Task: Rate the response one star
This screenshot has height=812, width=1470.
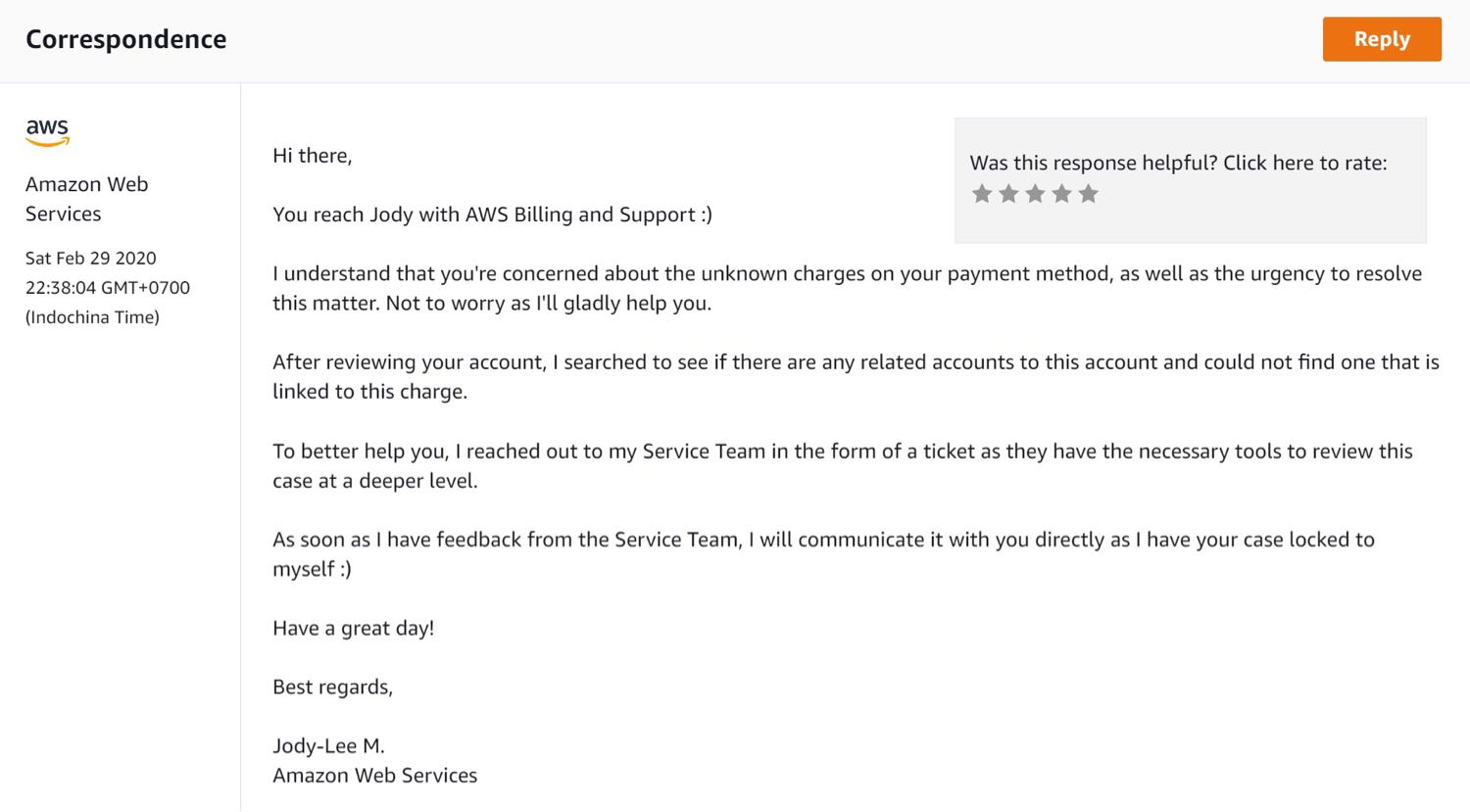Action: [x=982, y=194]
